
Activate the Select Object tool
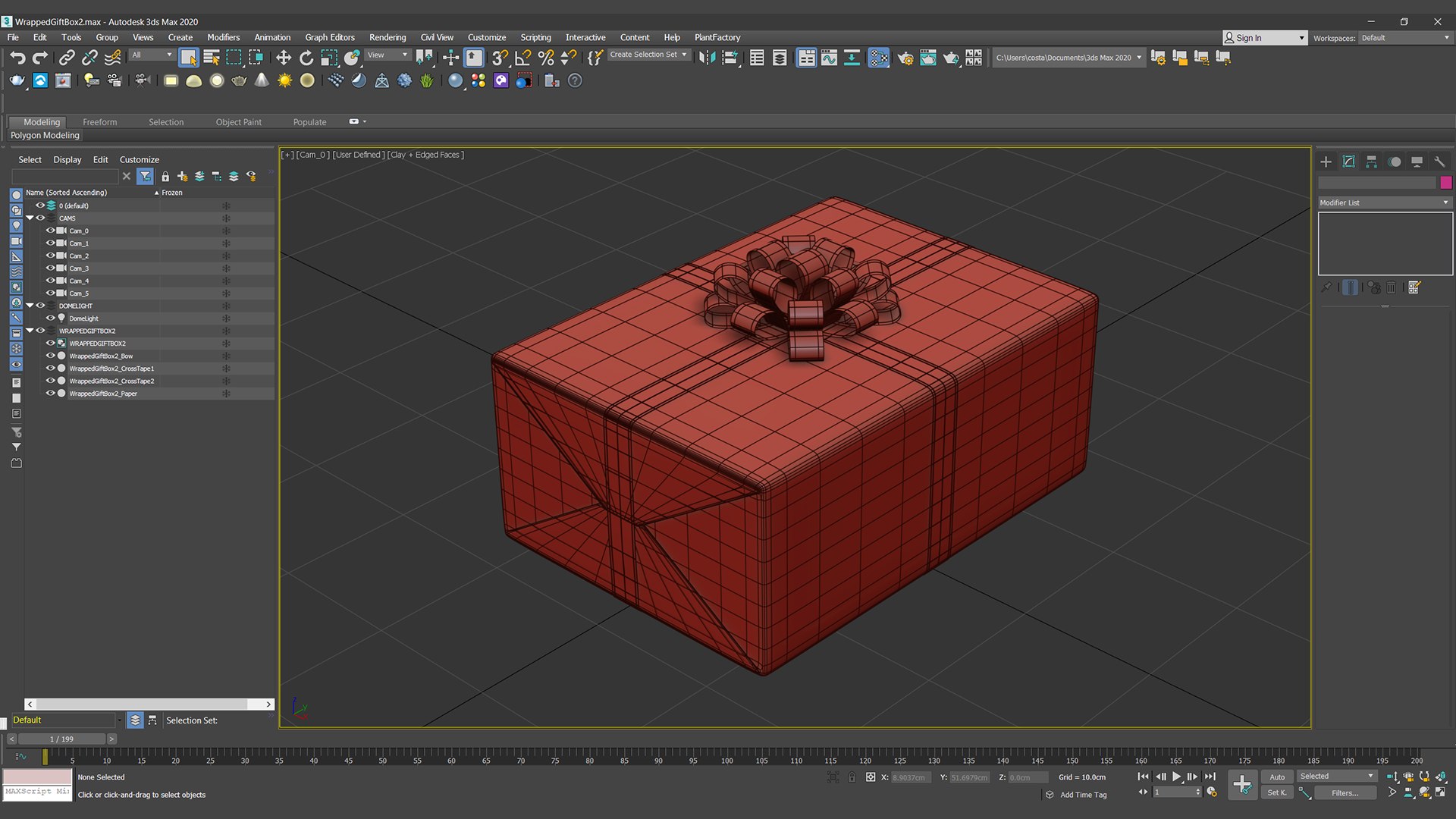tap(189, 58)
